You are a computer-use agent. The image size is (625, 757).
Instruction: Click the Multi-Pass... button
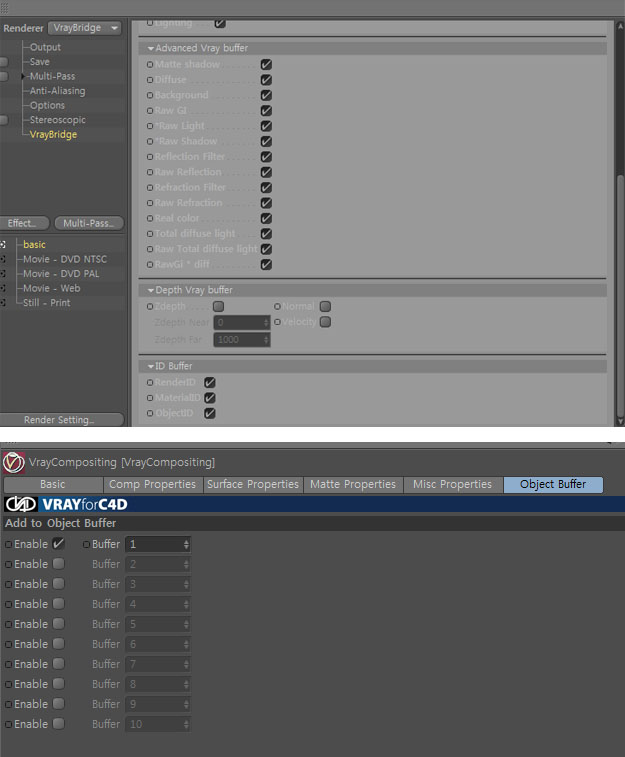[89, 223]
